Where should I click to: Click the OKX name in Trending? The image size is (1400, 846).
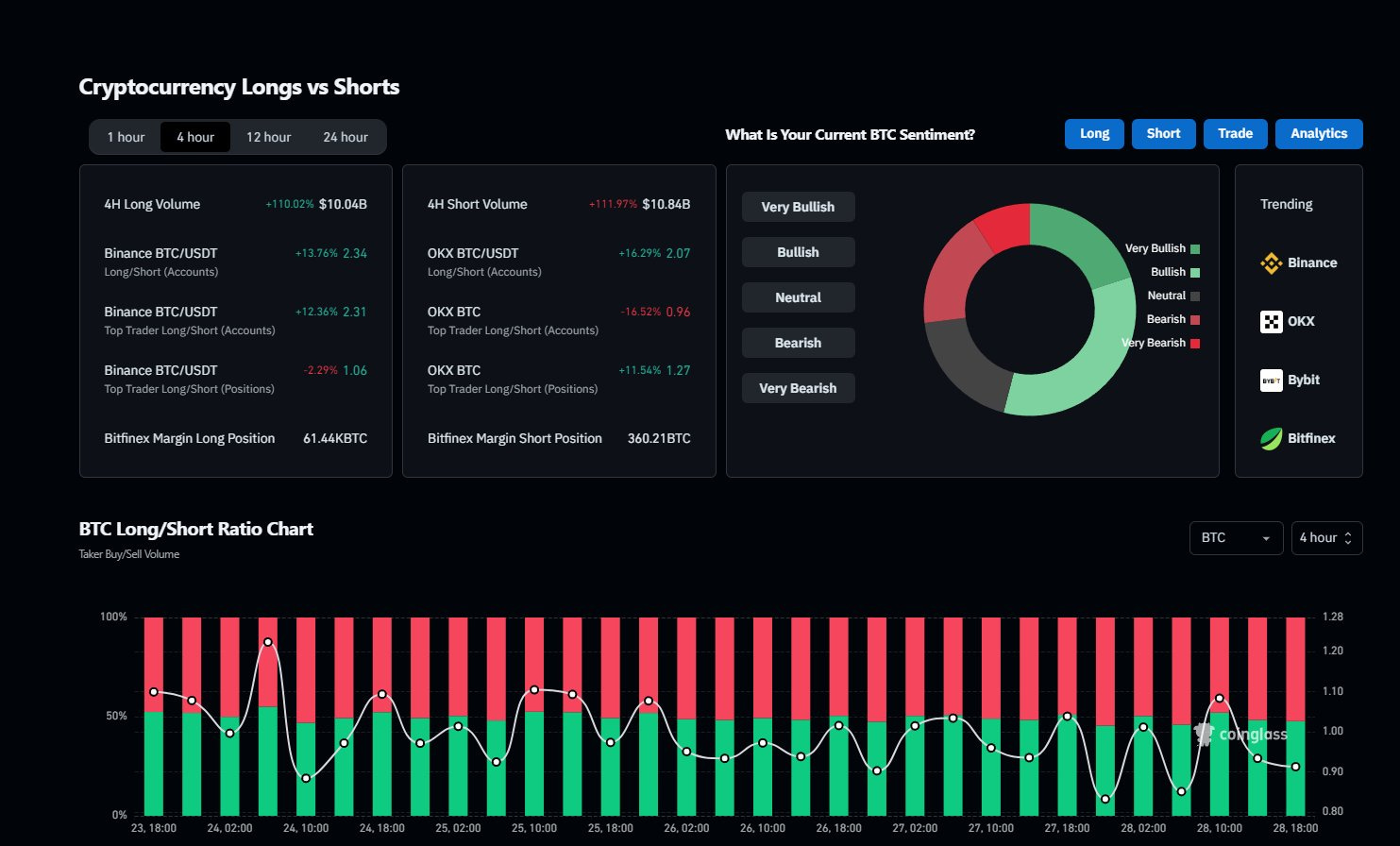point(1301,322)
